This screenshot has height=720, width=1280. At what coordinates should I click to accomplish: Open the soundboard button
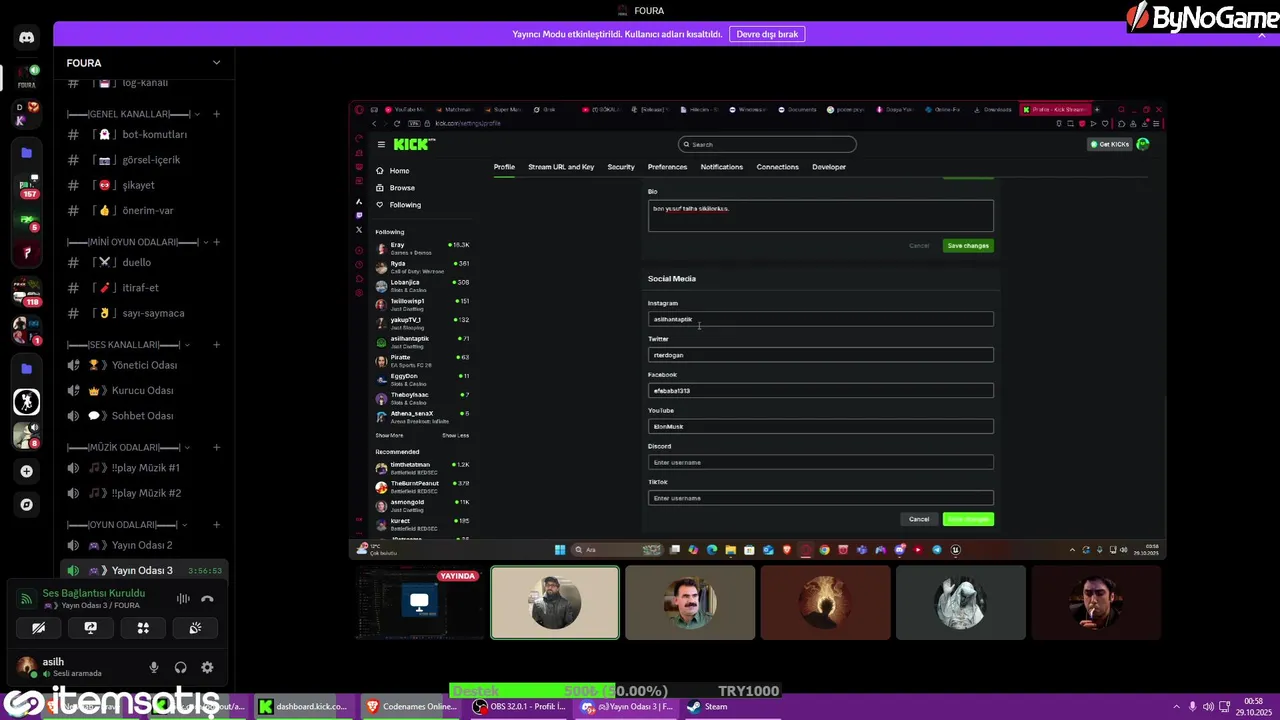[195, 628]
